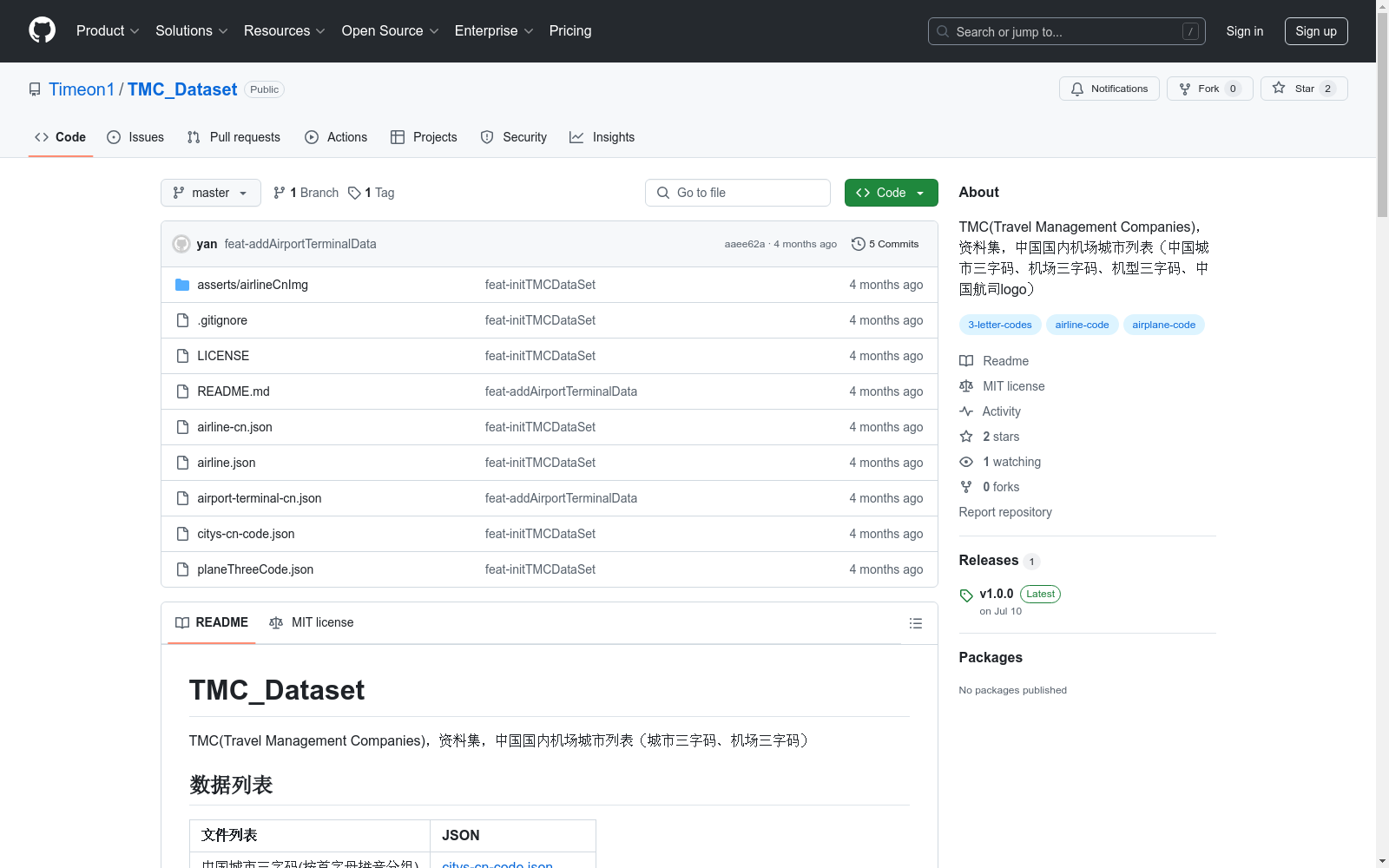This screenshot has height=868, width=1389.
Task: Click the GitHub logo icon
Action: 42,30
